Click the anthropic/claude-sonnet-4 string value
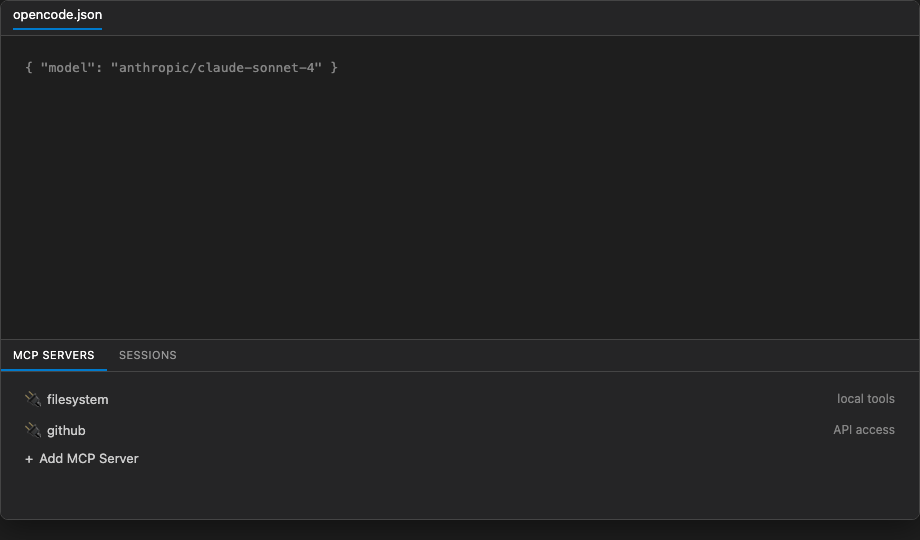Image resolution: width=920 pixels, height=540 pixels. (x=217, y=68)
